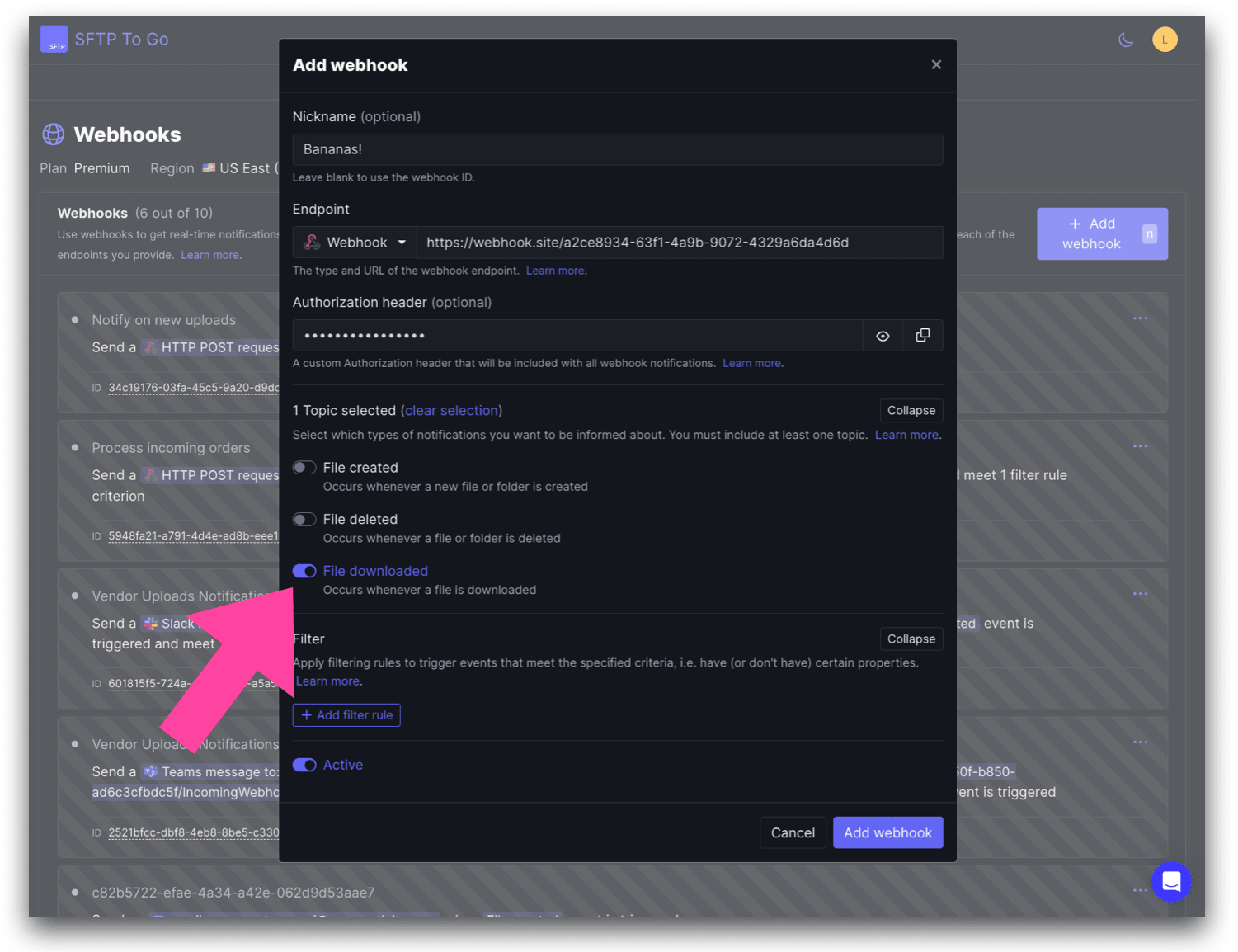
Task: Collapse the topics selection section
Action: pos(911,410)
